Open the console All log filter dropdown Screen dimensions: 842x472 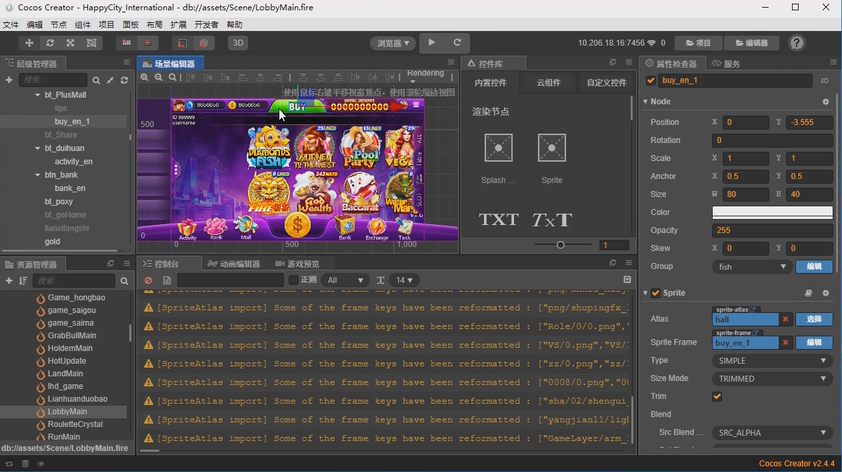pos(345,280)
